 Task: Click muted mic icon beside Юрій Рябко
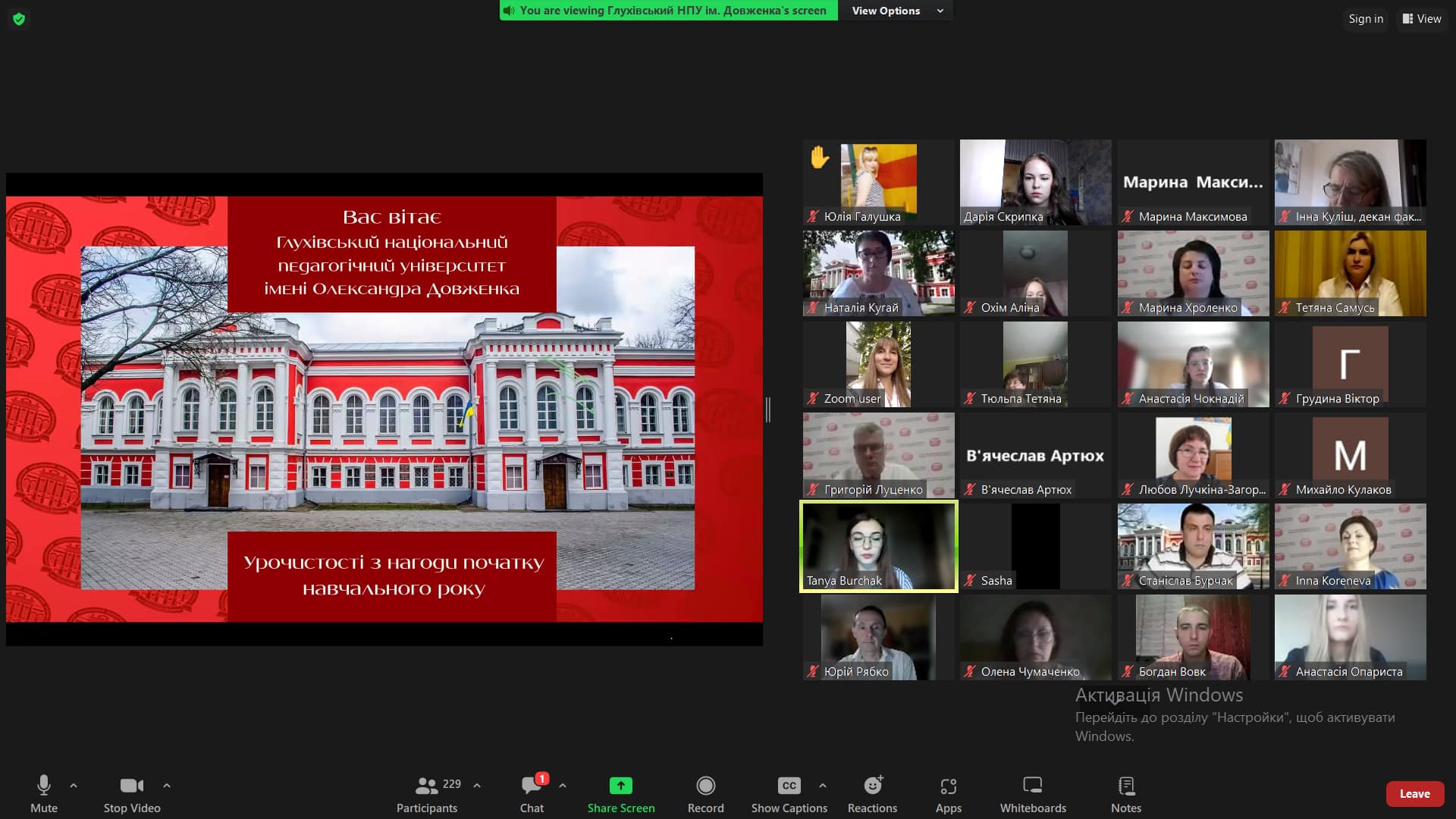813,672
